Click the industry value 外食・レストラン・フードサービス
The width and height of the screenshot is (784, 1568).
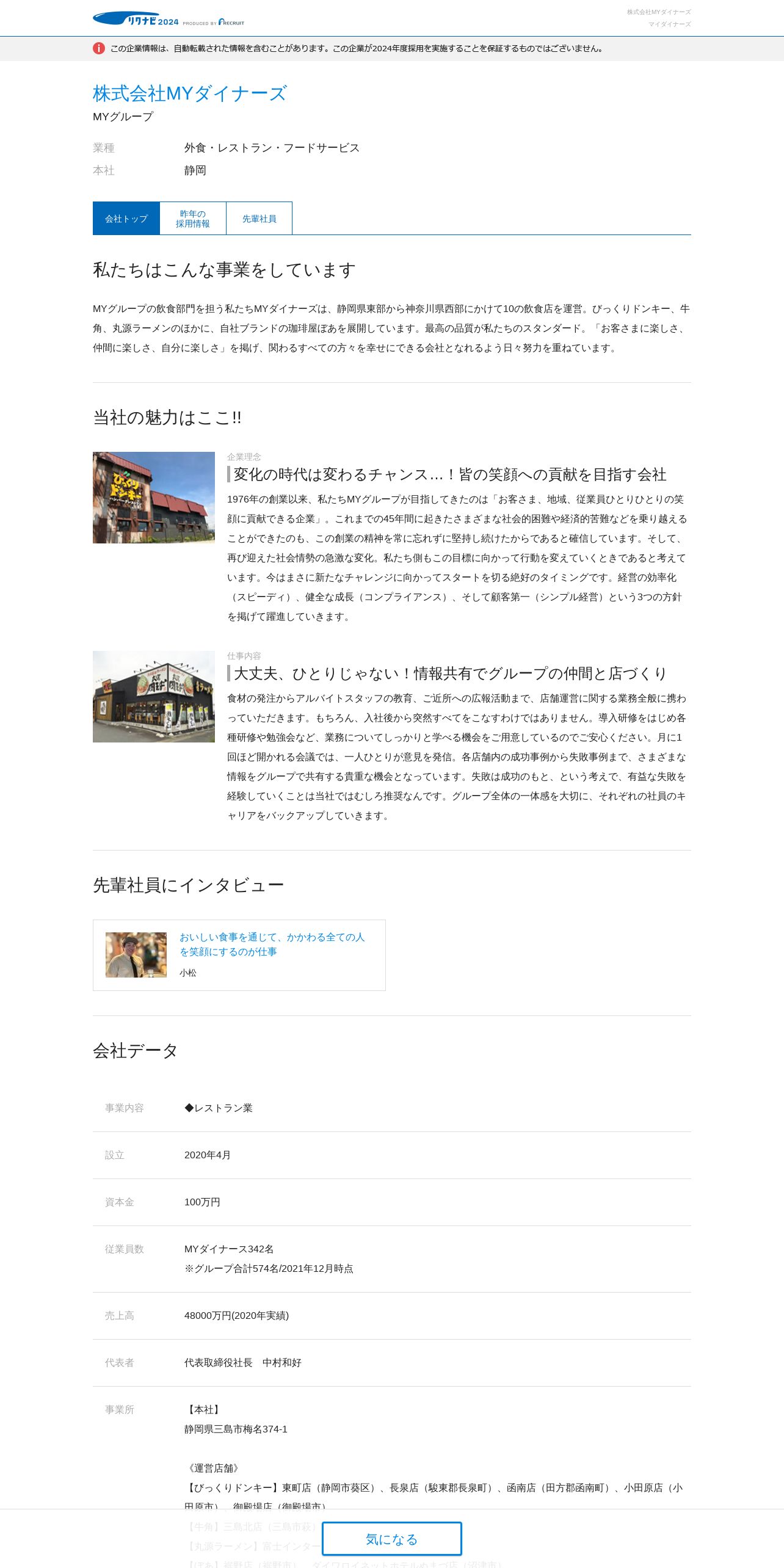coord(272,148)
